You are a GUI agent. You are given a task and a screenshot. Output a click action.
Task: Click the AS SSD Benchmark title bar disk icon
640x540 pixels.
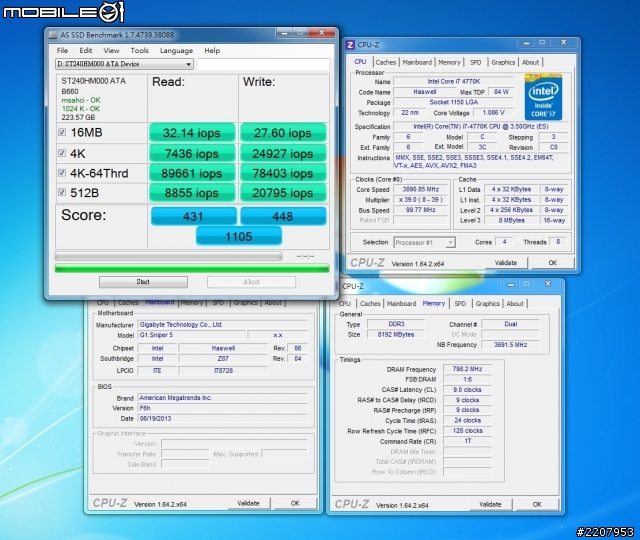53,35
